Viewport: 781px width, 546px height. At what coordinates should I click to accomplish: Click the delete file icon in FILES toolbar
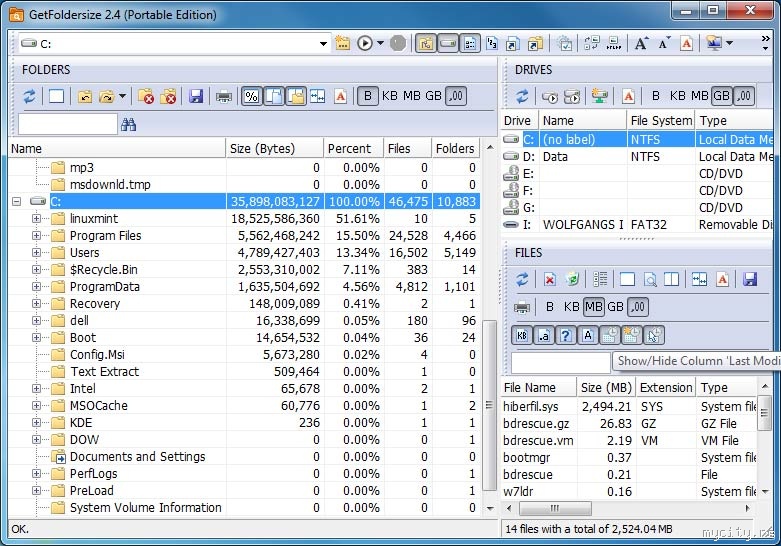click(550, 279)
